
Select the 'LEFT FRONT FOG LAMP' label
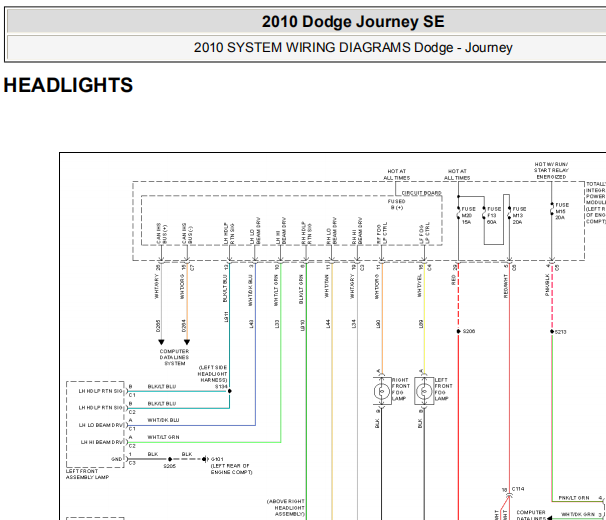click(x=443, y=389)
